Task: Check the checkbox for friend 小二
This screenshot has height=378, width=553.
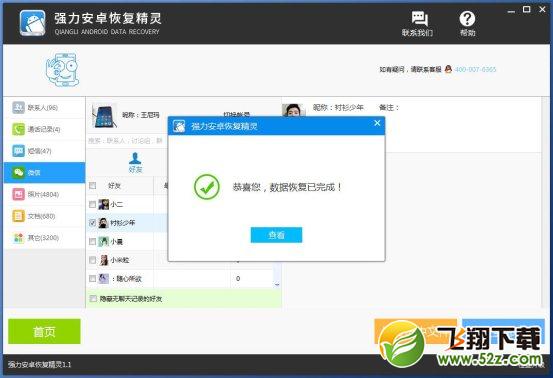Action: pyautogui.click(x=92, y=204)
